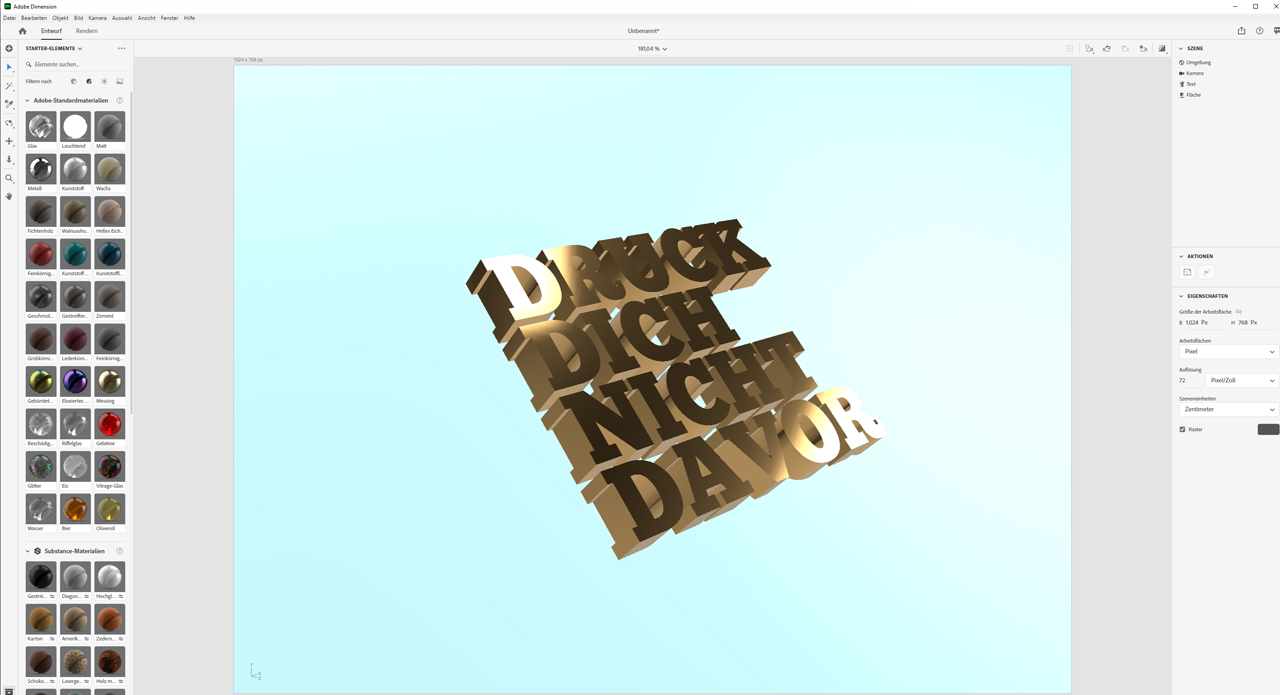
Task: Click the camera undo icon
Action: (x=1107, y=48)
